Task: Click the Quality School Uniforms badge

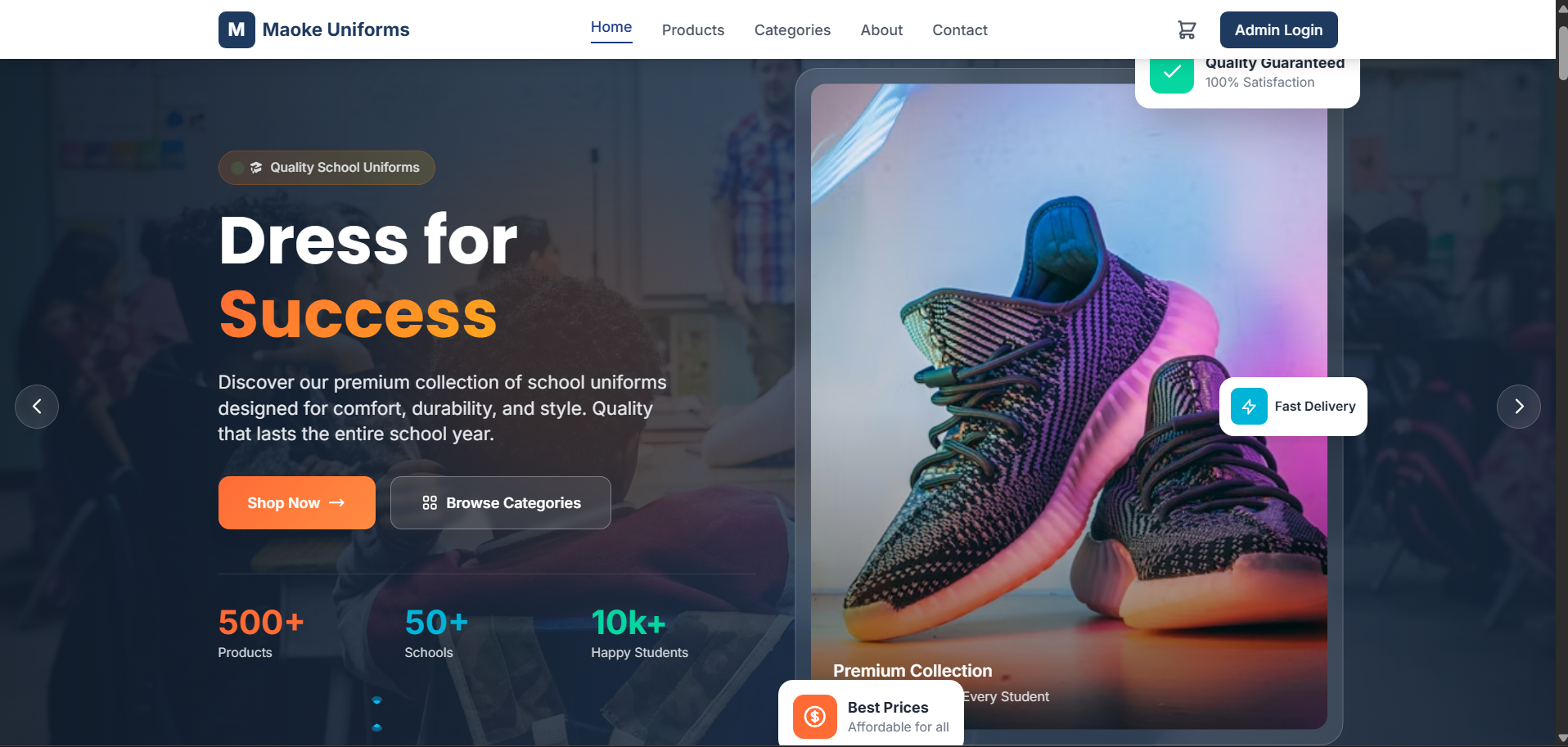Action: click(x=327, y=168)
